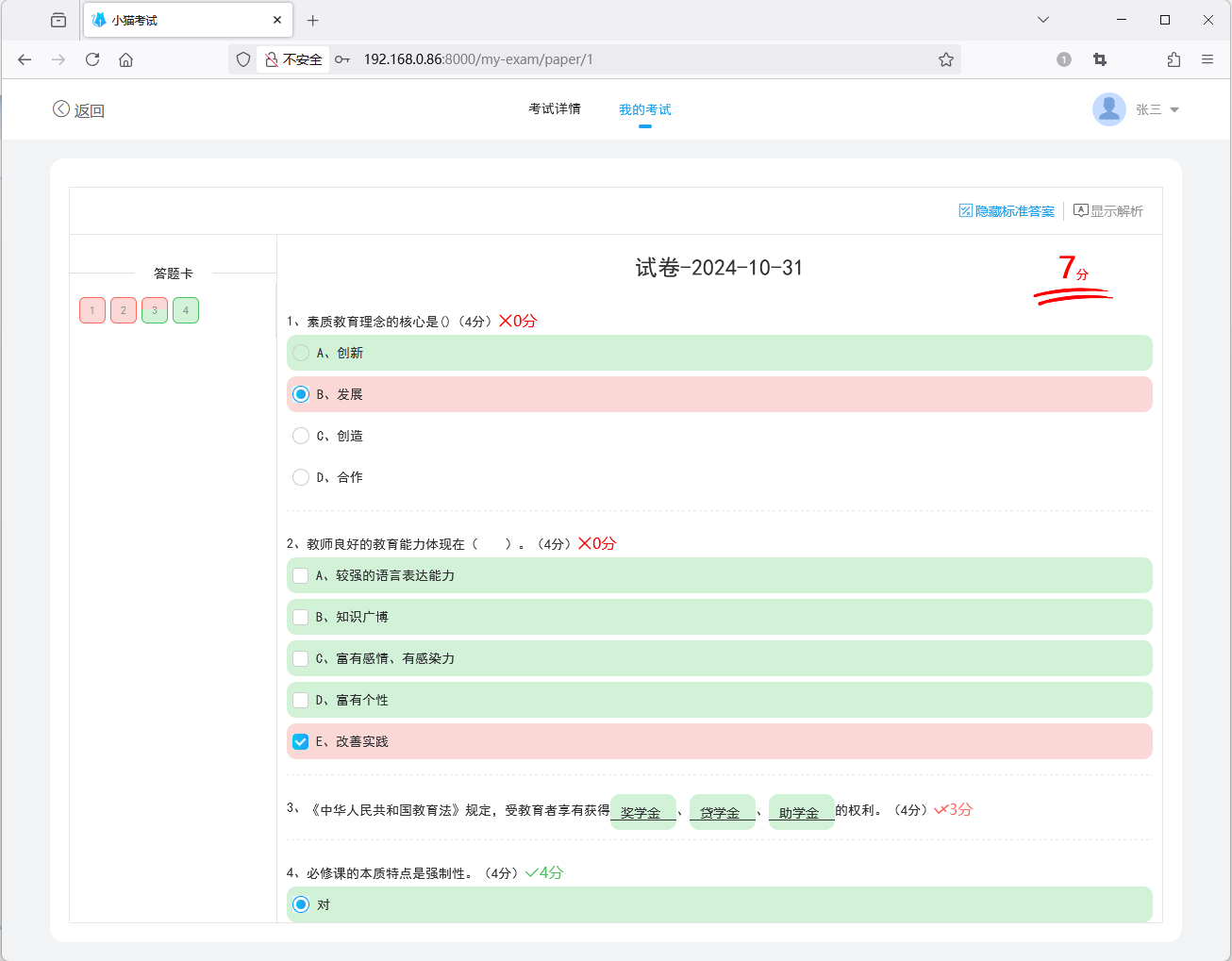Open the 张三 user dropdown menu
This screenshot has width=1232, height=961.
[1154, 108]
